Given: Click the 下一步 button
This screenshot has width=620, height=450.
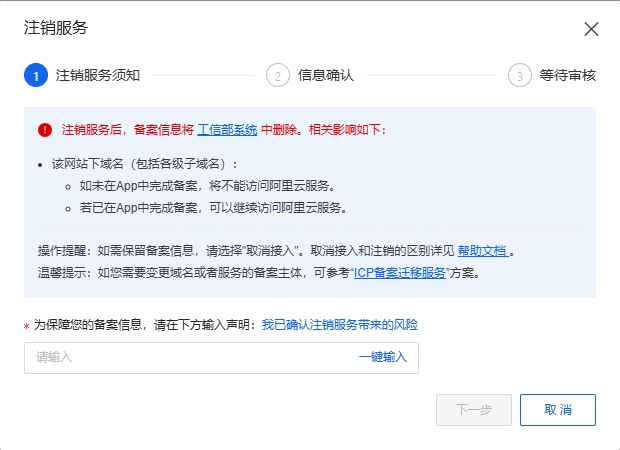Looking at the screenshot, I should (x=474, y=410).
